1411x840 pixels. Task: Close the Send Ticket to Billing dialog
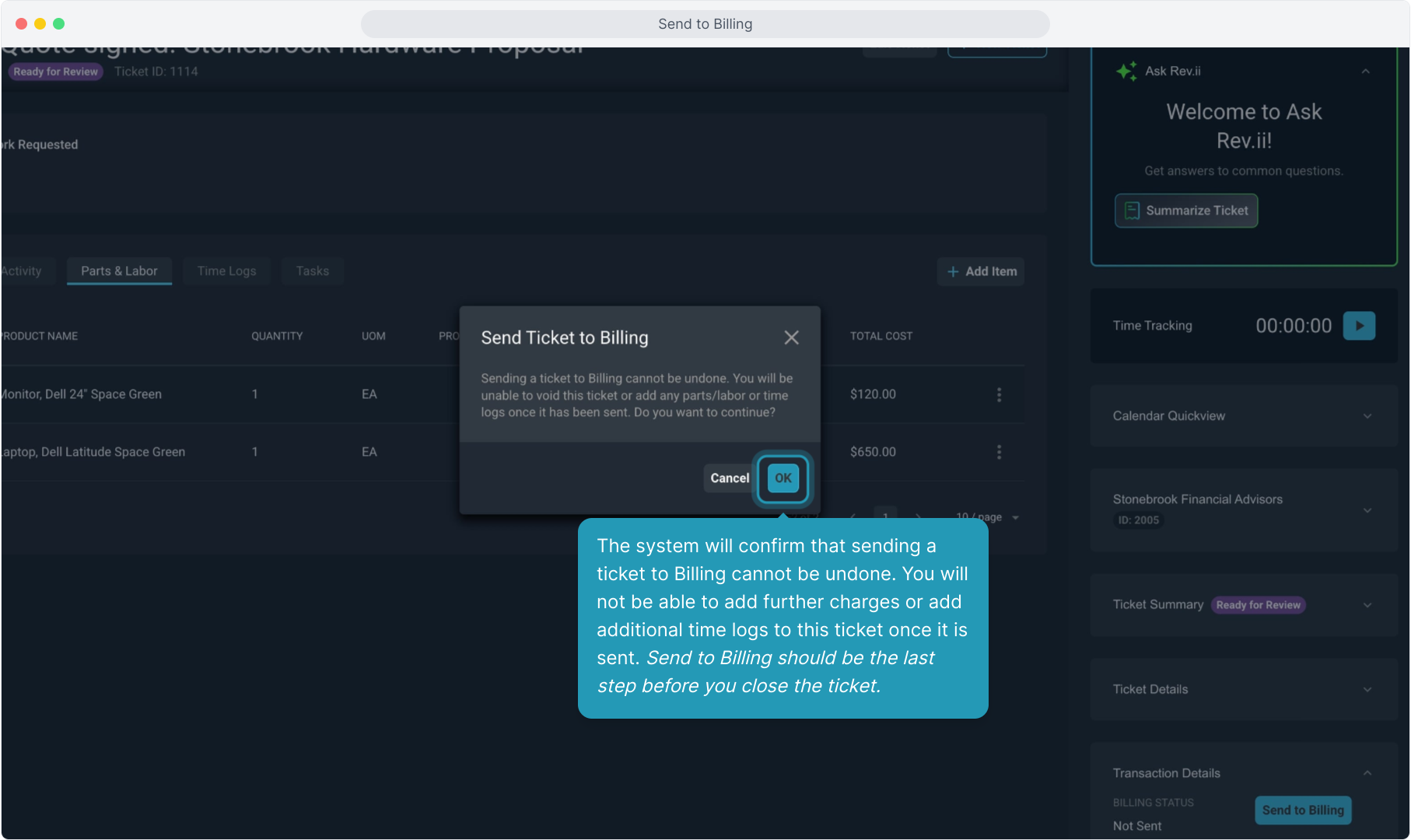click(x=791, y=338)
